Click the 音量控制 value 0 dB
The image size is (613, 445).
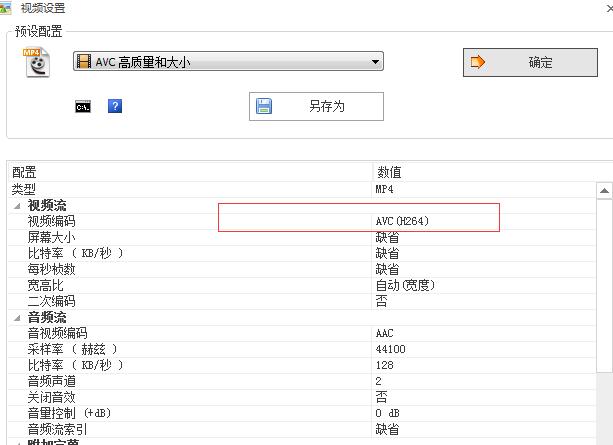(387, 413)
